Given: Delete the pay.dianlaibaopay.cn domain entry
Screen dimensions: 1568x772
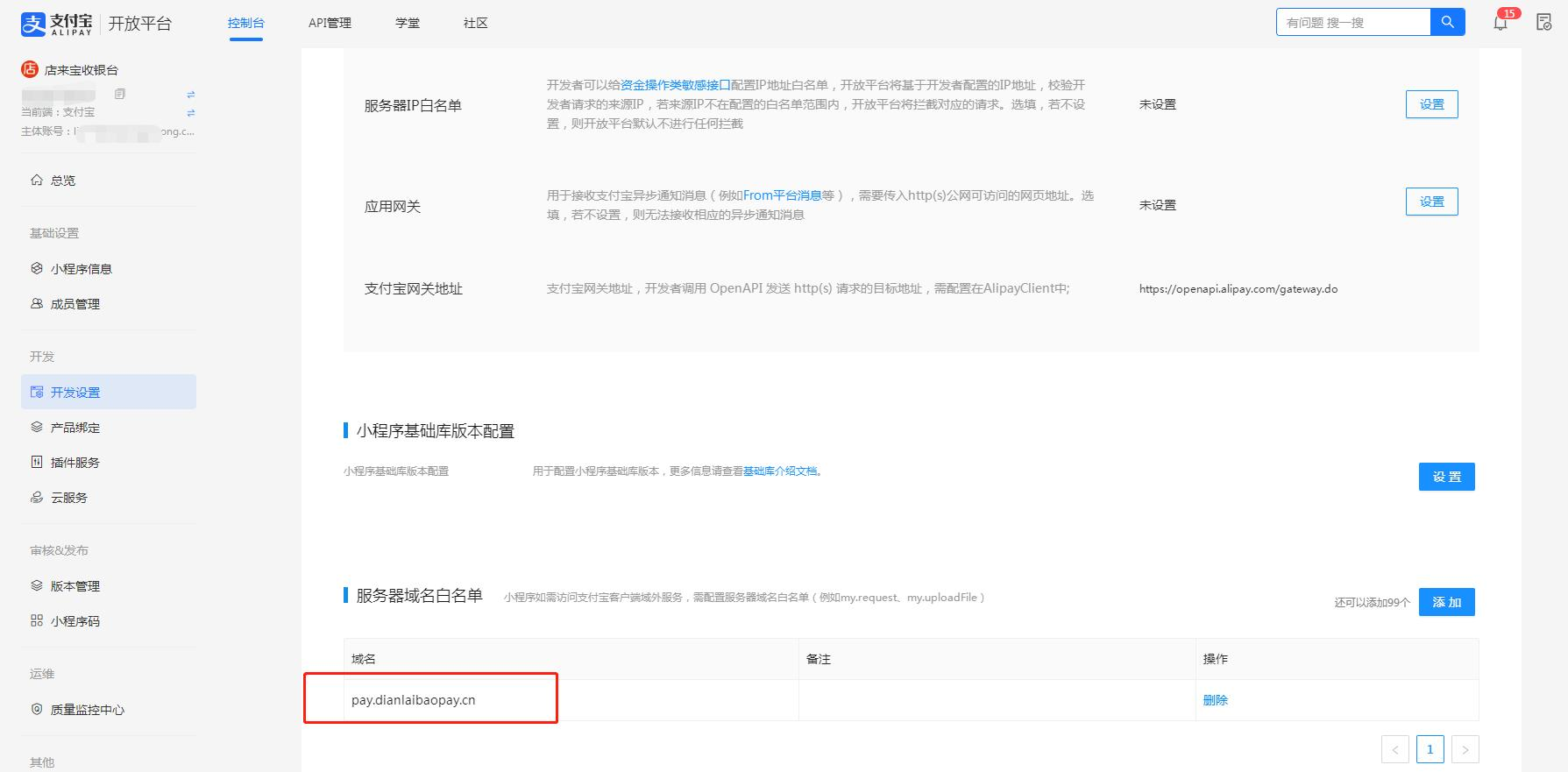Looking at the screenshot, I should click(1215, 700).
